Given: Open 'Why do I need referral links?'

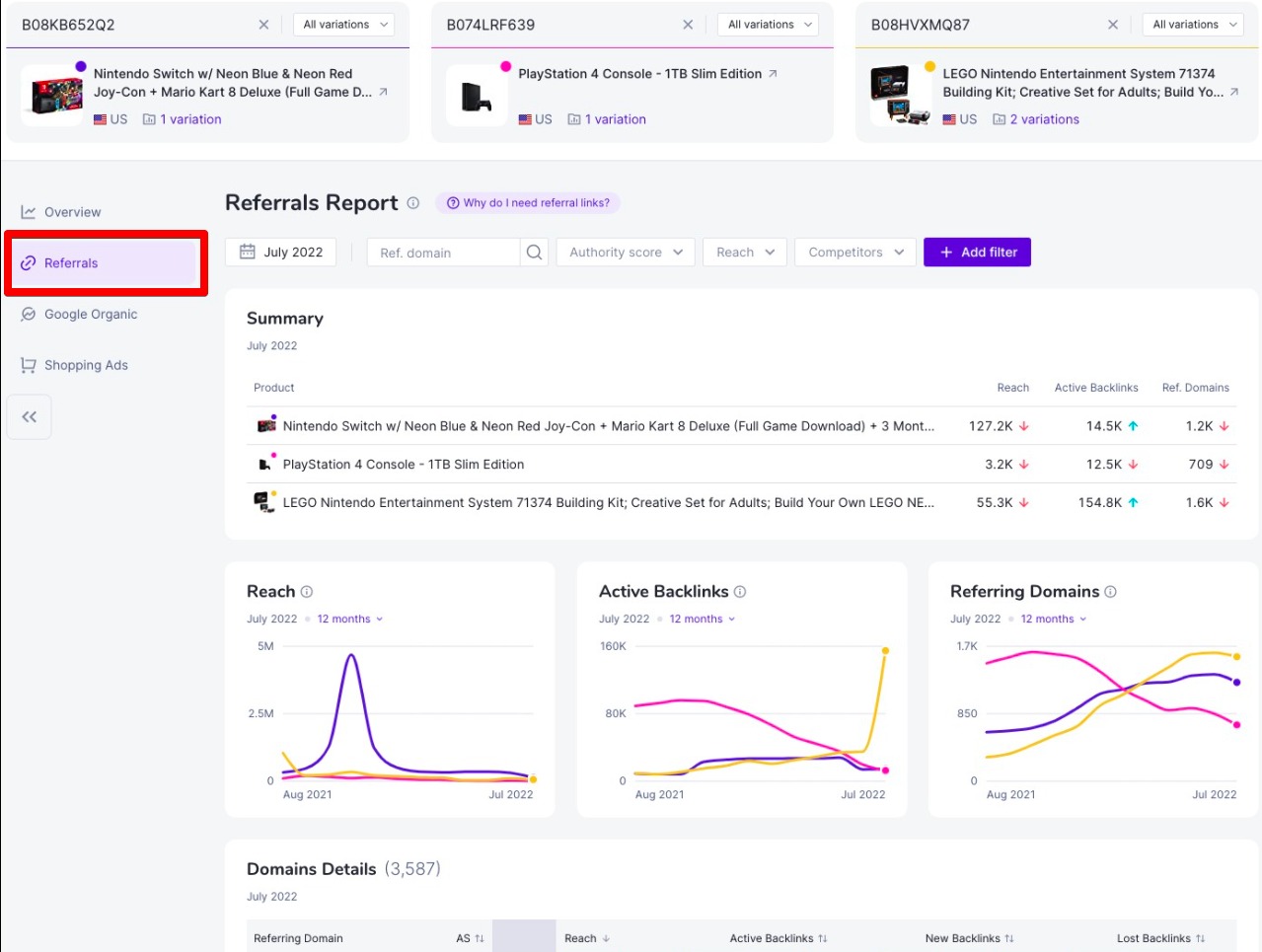Looking at the screenshot, I should pos(528,203).
